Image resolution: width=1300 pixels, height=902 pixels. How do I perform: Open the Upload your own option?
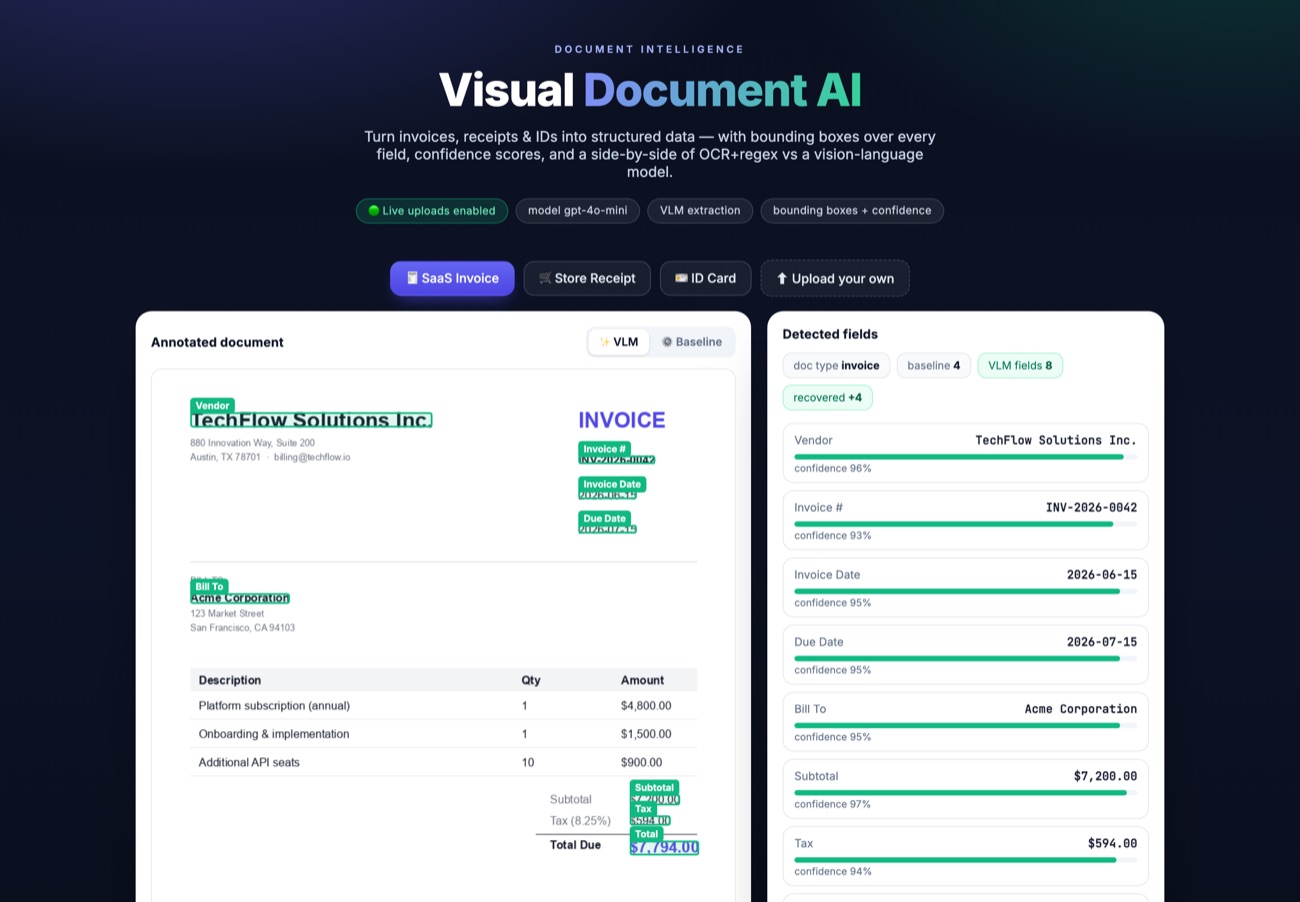835,278
